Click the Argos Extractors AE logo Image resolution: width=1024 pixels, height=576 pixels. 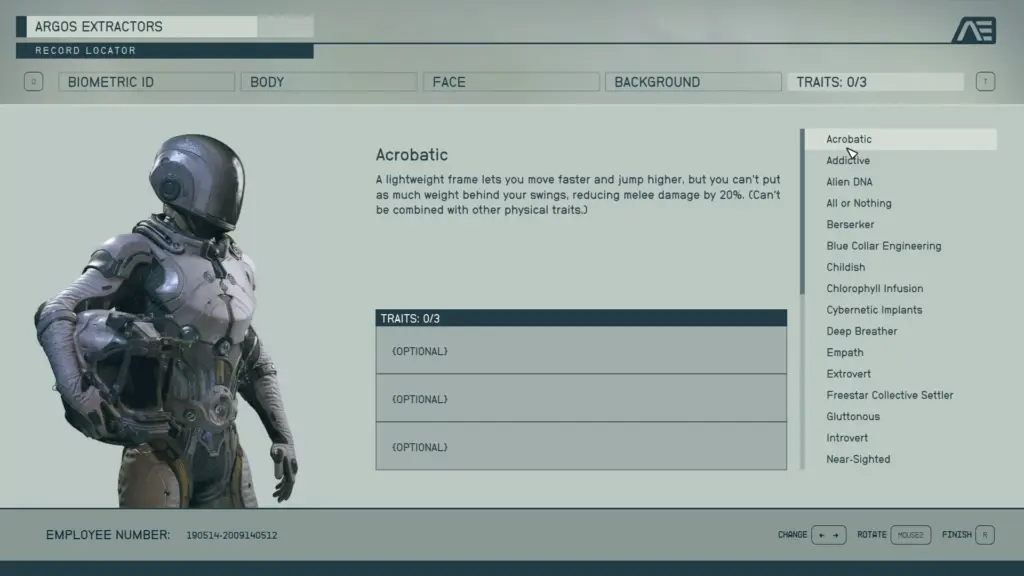pyautogui.click(x=973, y=30)
